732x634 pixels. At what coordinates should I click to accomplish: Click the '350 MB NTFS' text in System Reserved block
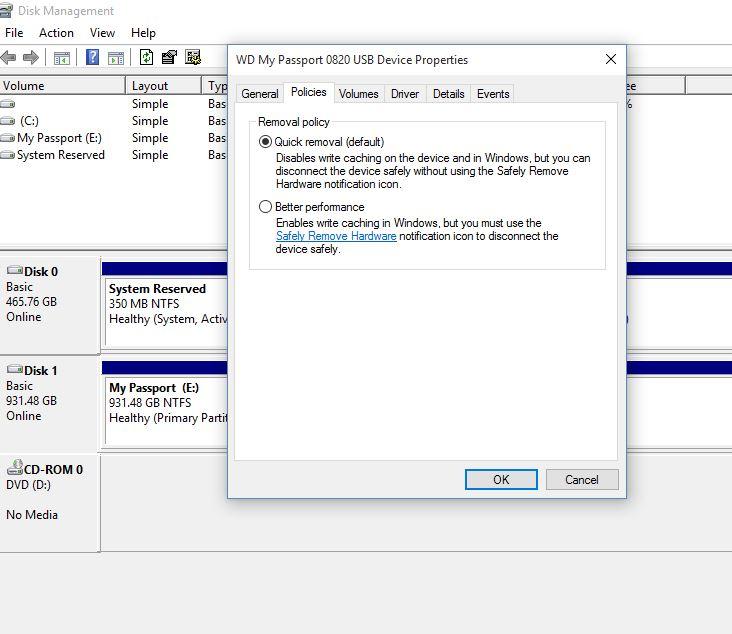click(x=144, y=304)
